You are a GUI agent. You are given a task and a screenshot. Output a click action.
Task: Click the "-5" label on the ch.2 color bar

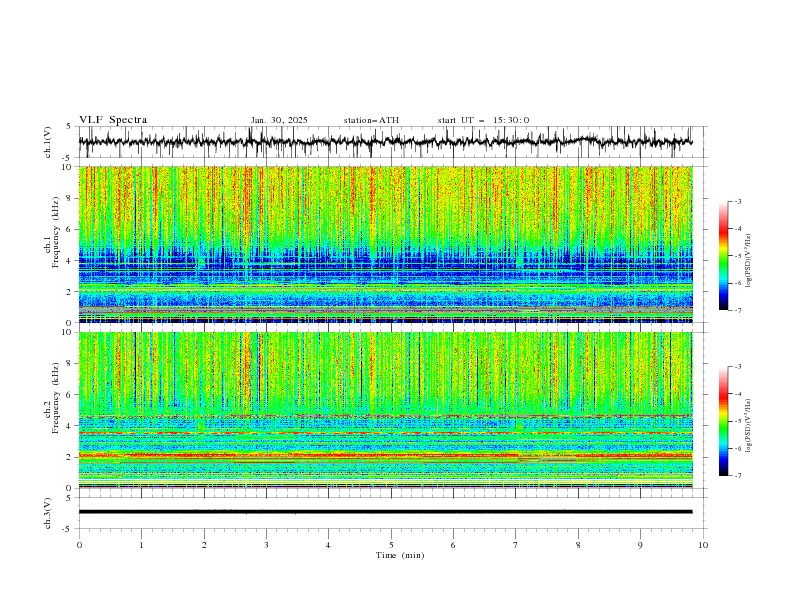[738, 421]
